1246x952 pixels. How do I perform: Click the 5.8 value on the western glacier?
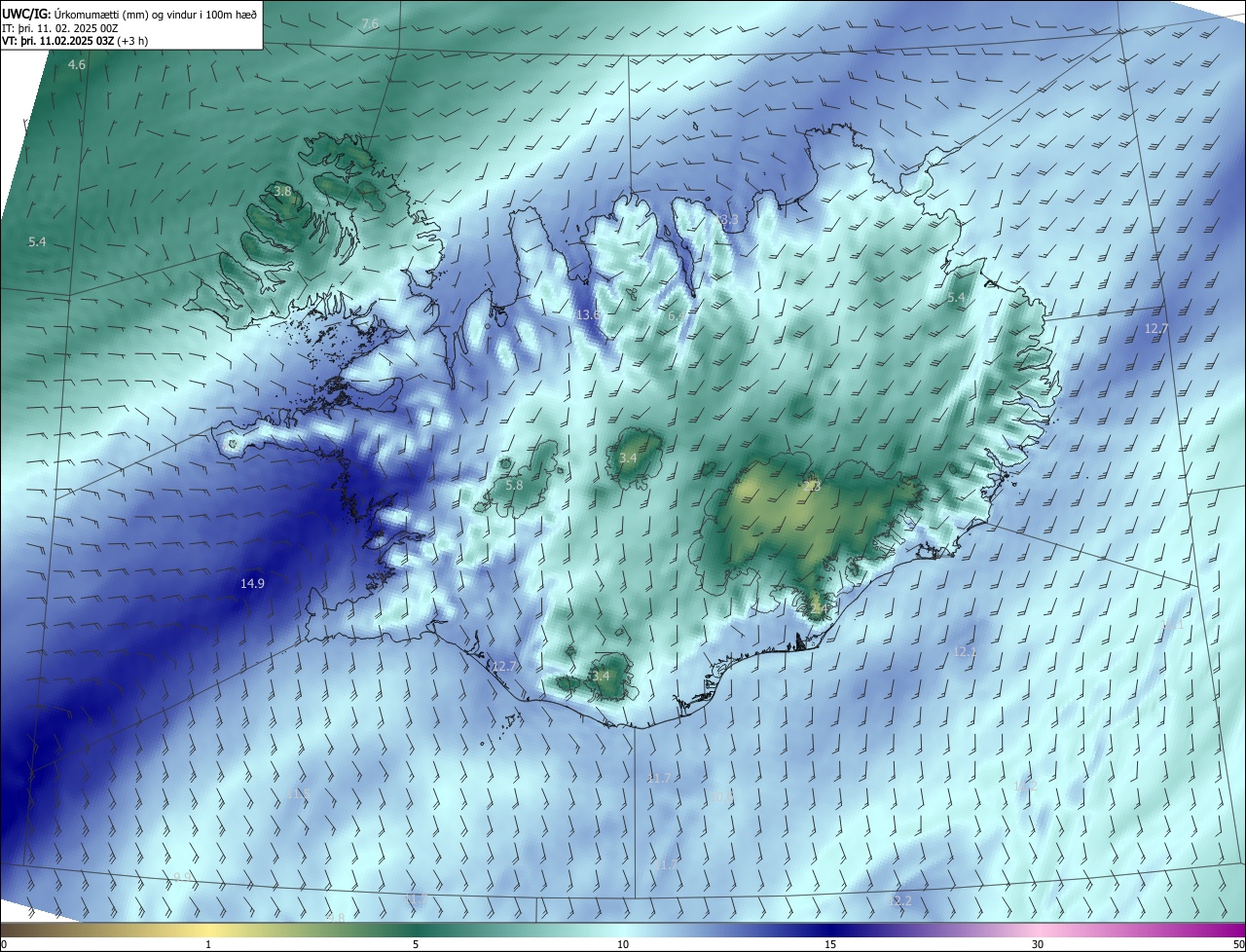(x=514, y=484)
